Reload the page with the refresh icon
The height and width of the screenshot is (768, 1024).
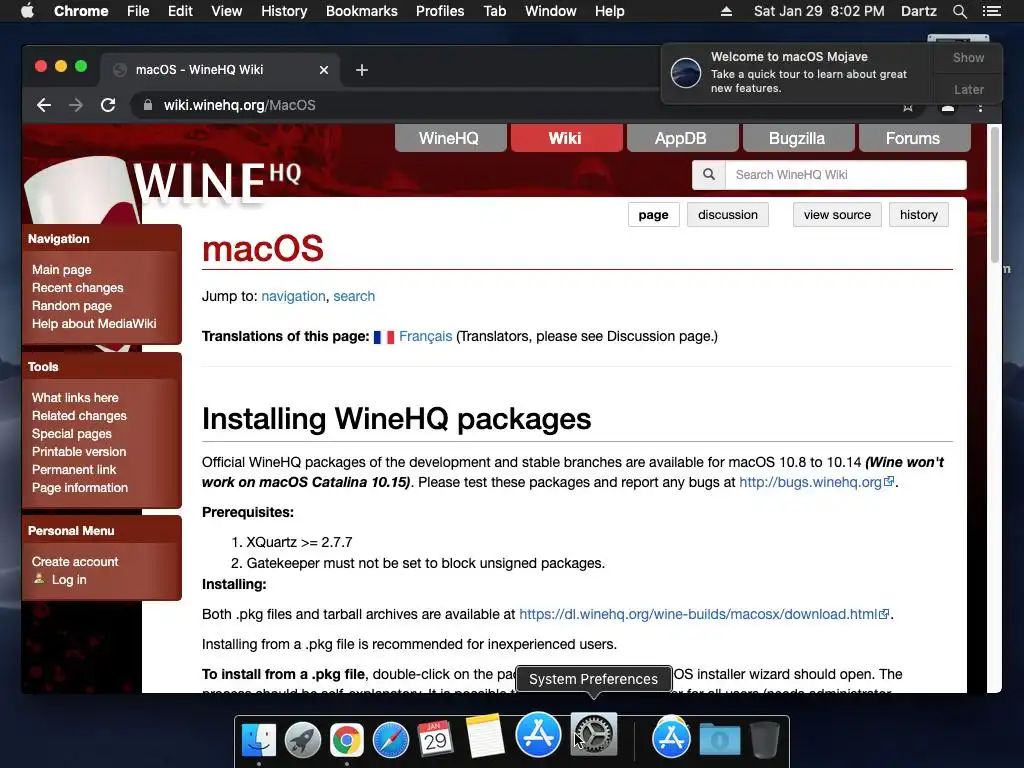pos(108,105)
